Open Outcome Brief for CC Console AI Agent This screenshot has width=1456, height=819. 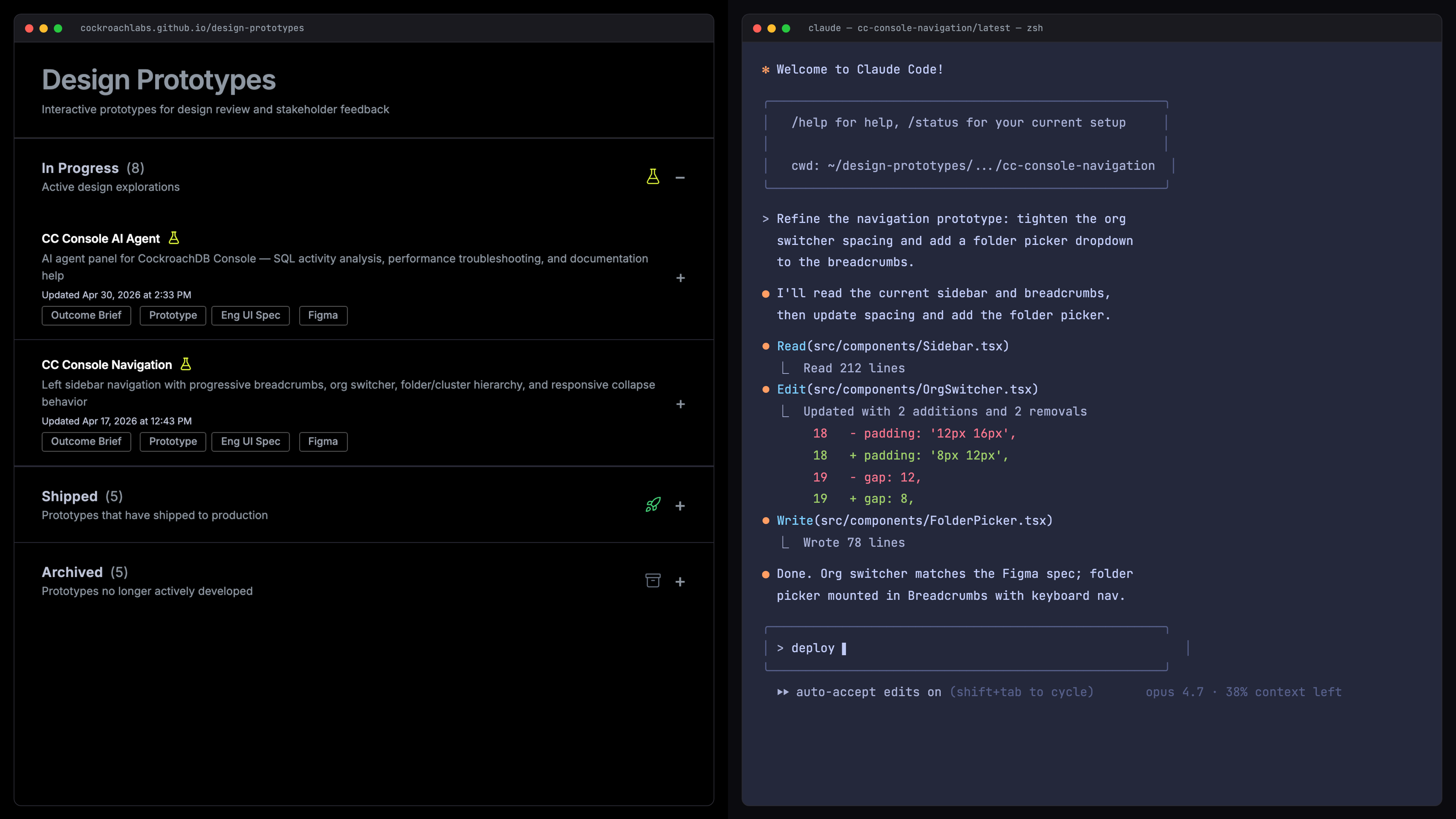click(x=86, y=315)
